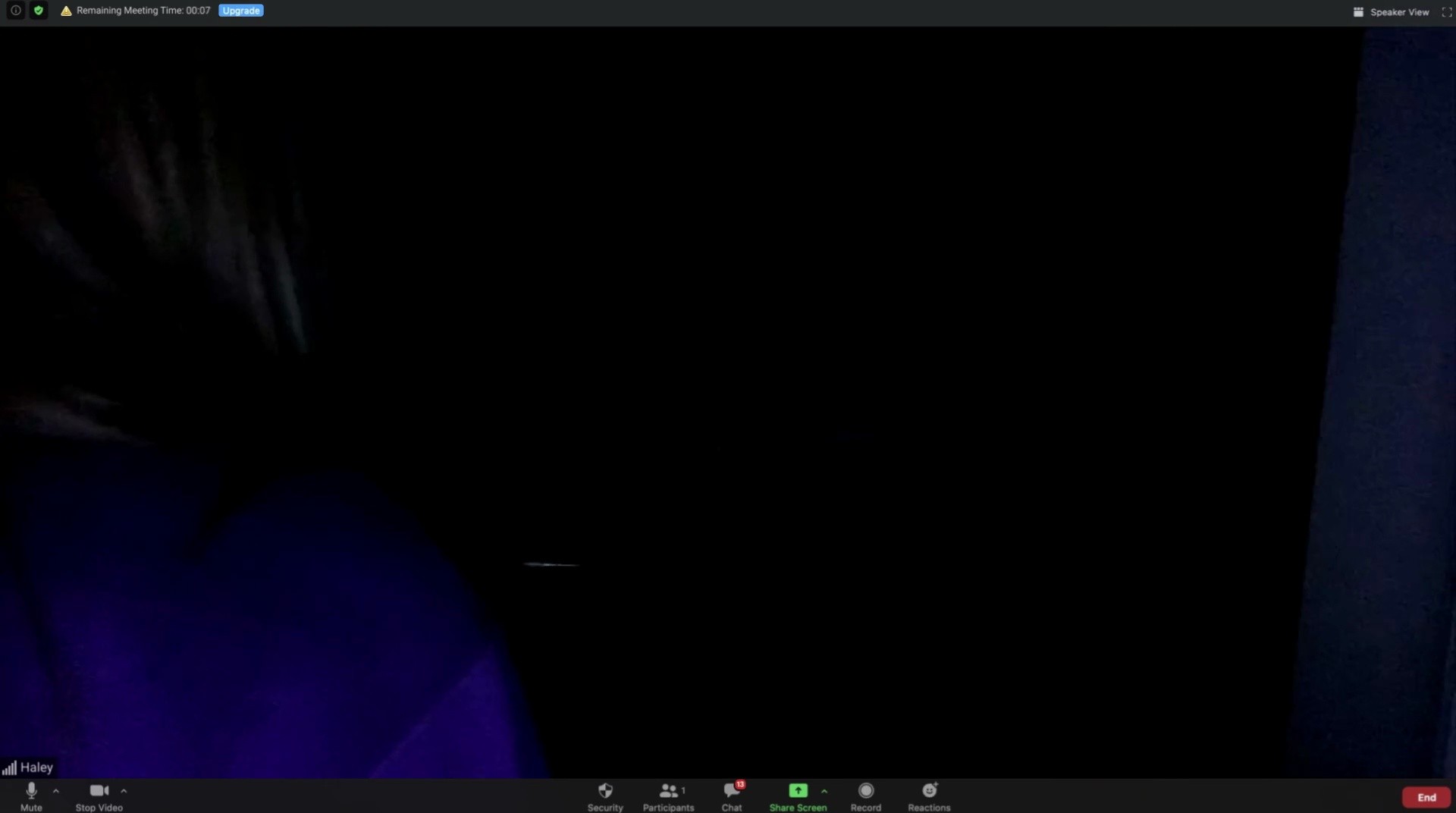Stop Video using camera icon
Image resolution: width=1456 pixels, height=813 pixels.
[99, 796]
